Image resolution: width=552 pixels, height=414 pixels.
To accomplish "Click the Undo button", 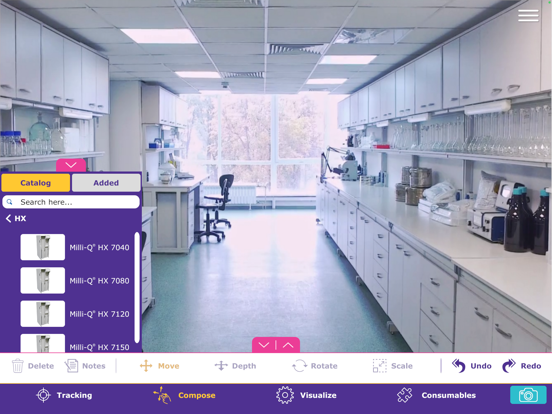I will point(472,366).
